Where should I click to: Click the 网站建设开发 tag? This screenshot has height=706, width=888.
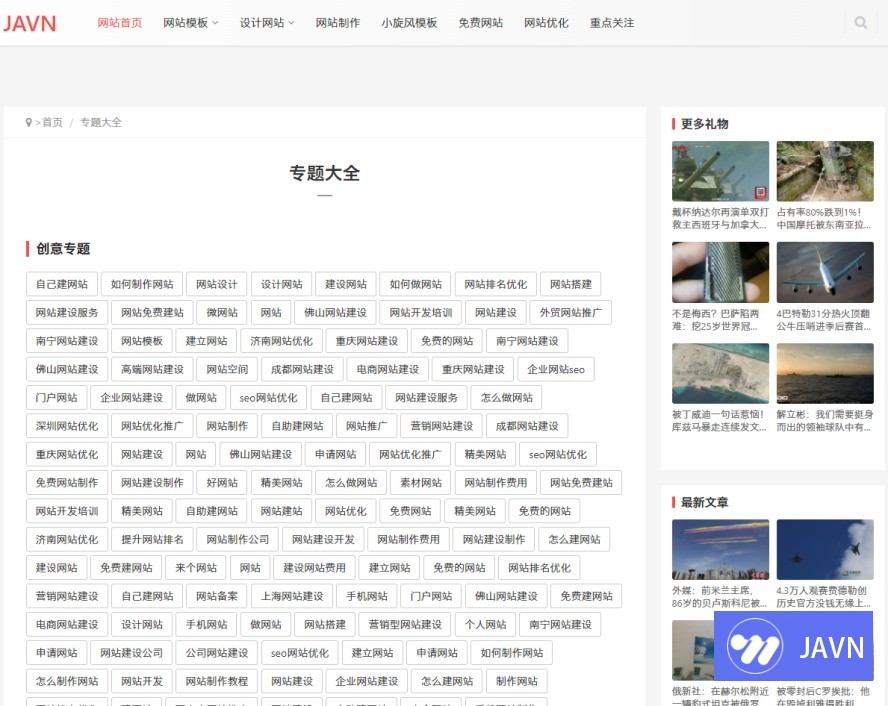(323, 539)
